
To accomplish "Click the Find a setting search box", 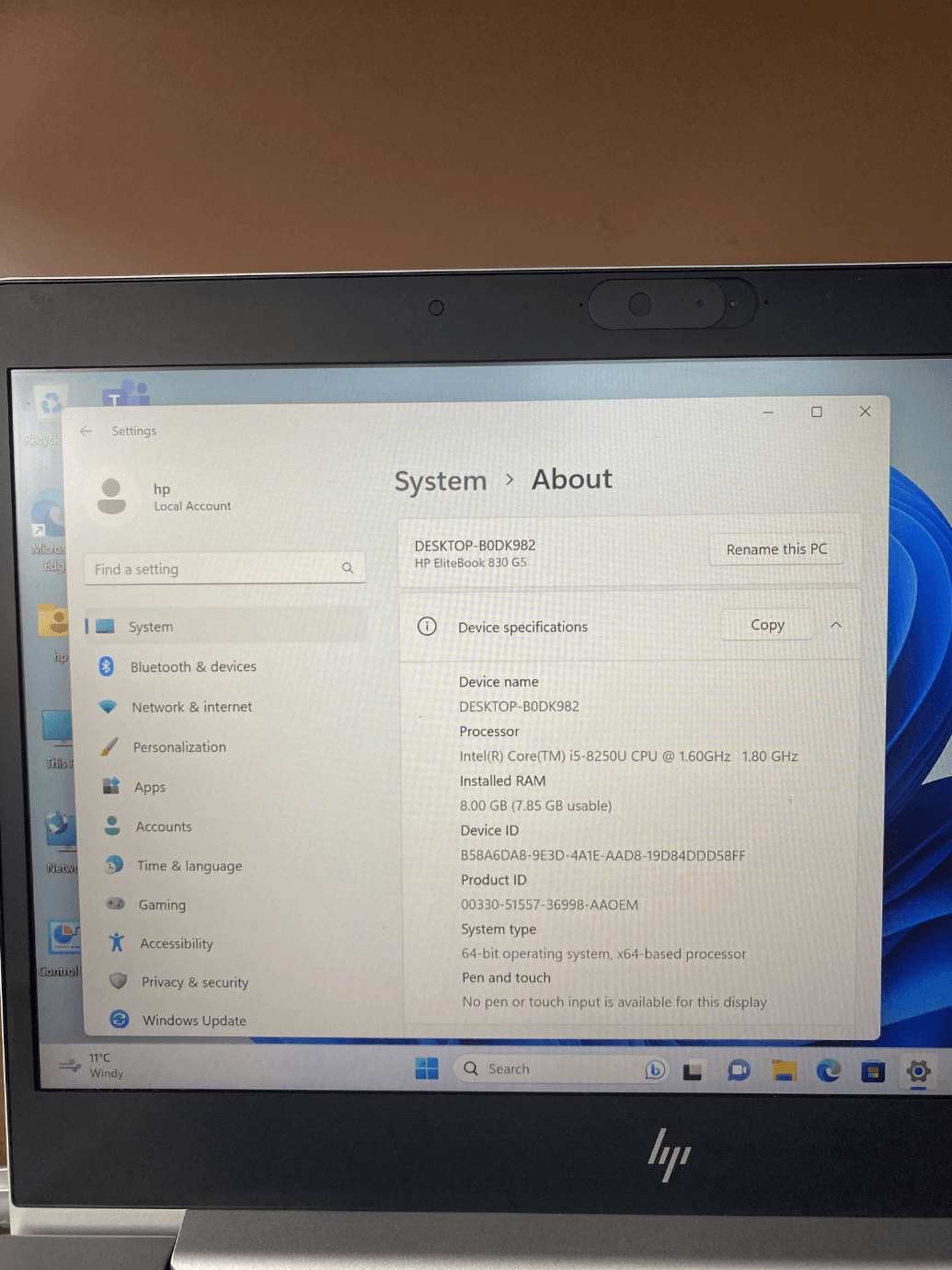I will tap(224, 569).
